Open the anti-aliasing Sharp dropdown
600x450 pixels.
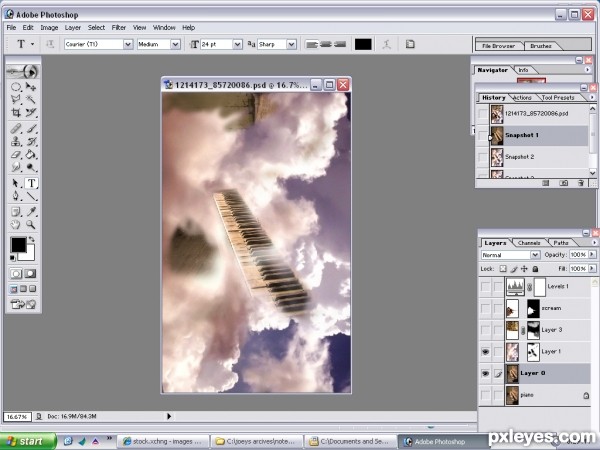(x=291, y=44)
